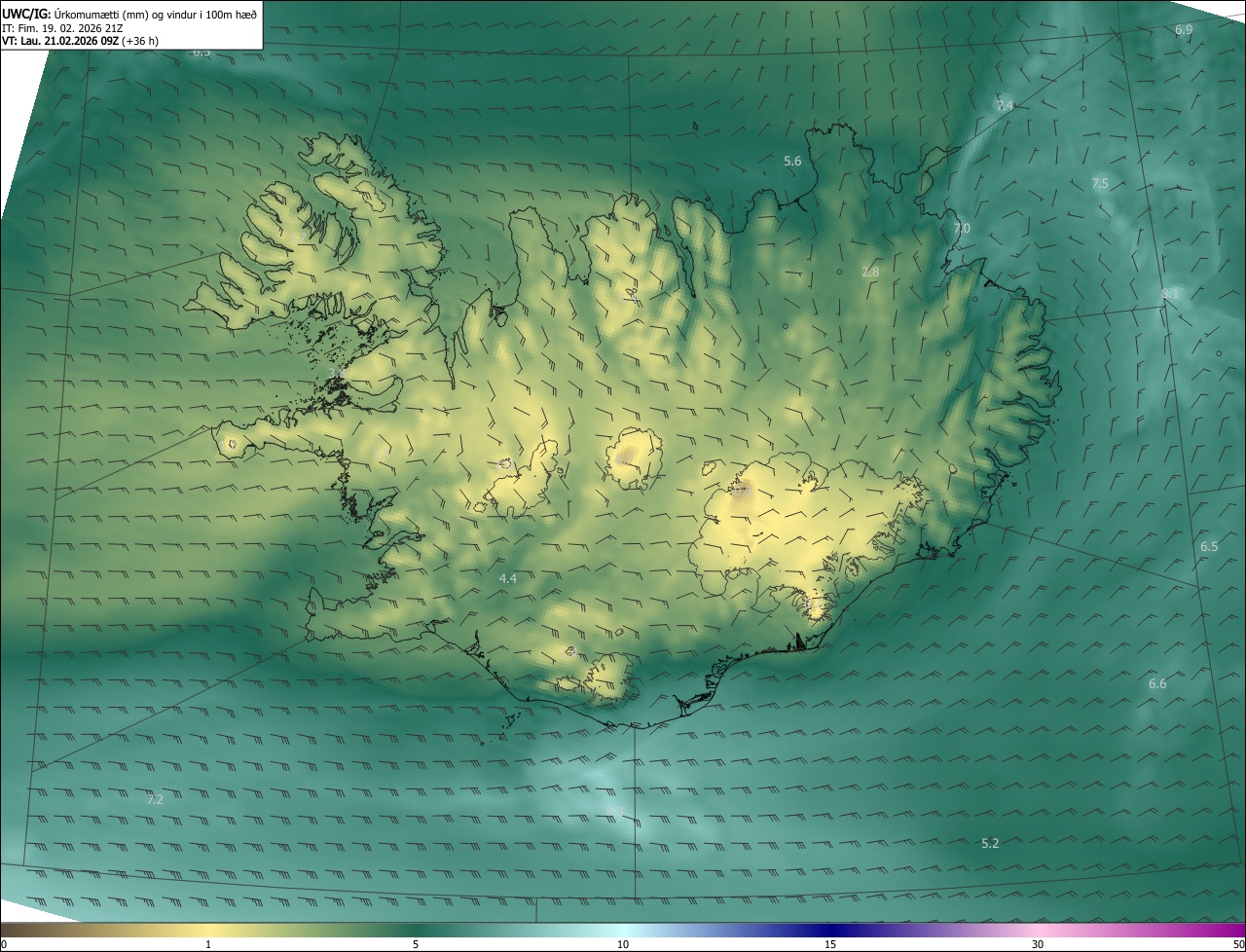Screen dimensions: 1246x952
Task: Click the '10' tick label on the color scale
Action: pos(623,944)
